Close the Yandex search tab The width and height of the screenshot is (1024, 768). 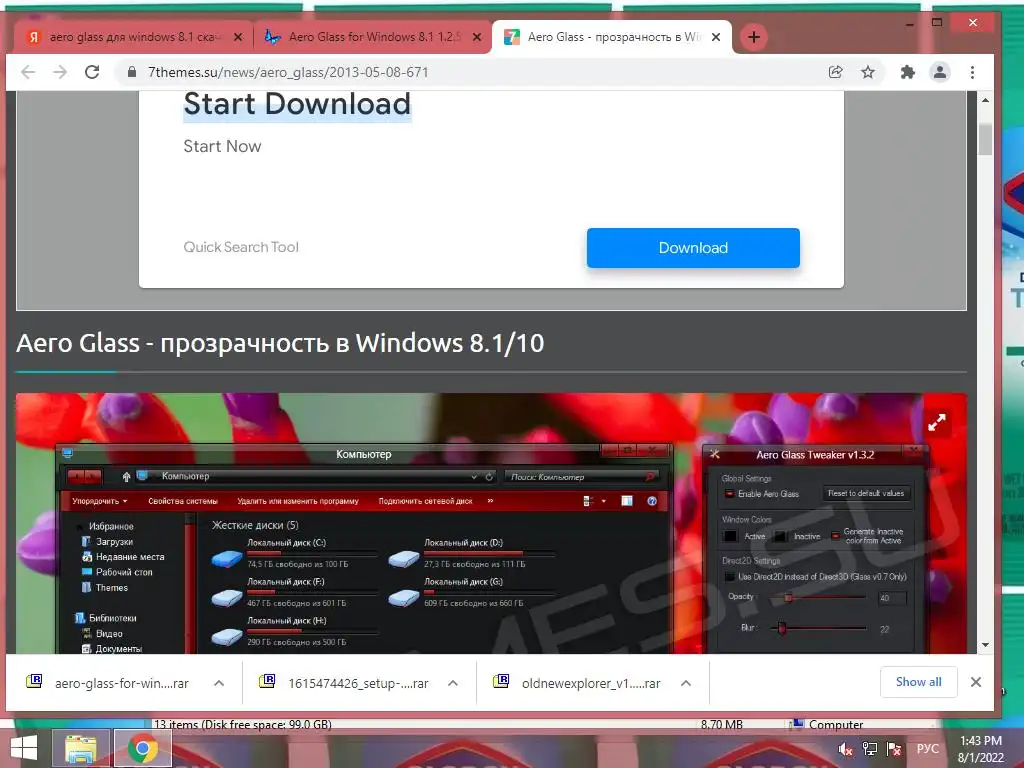coord(238,37)
